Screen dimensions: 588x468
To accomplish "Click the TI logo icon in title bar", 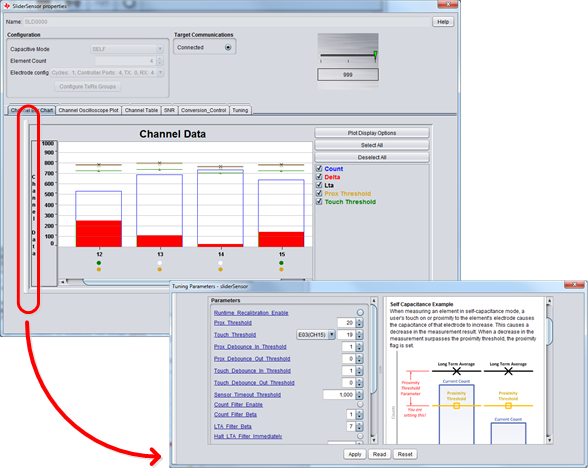I will pos(6,6).
